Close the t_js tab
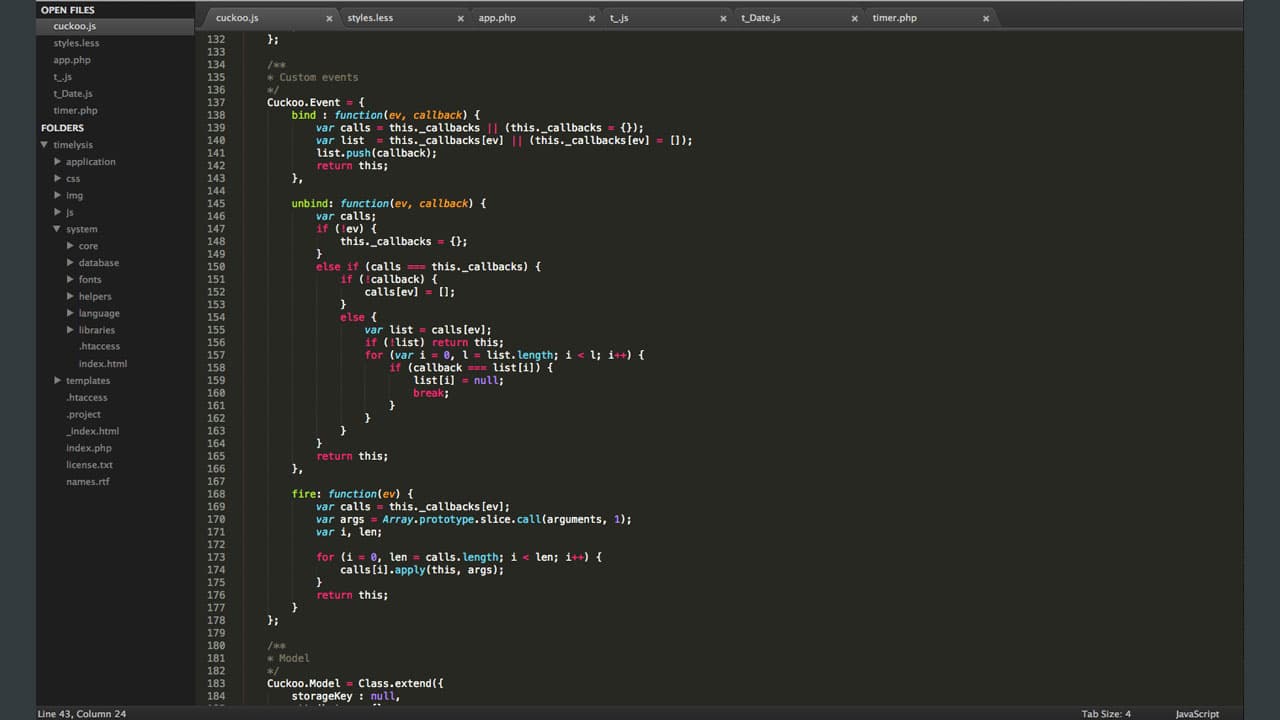 coord(723,17)
